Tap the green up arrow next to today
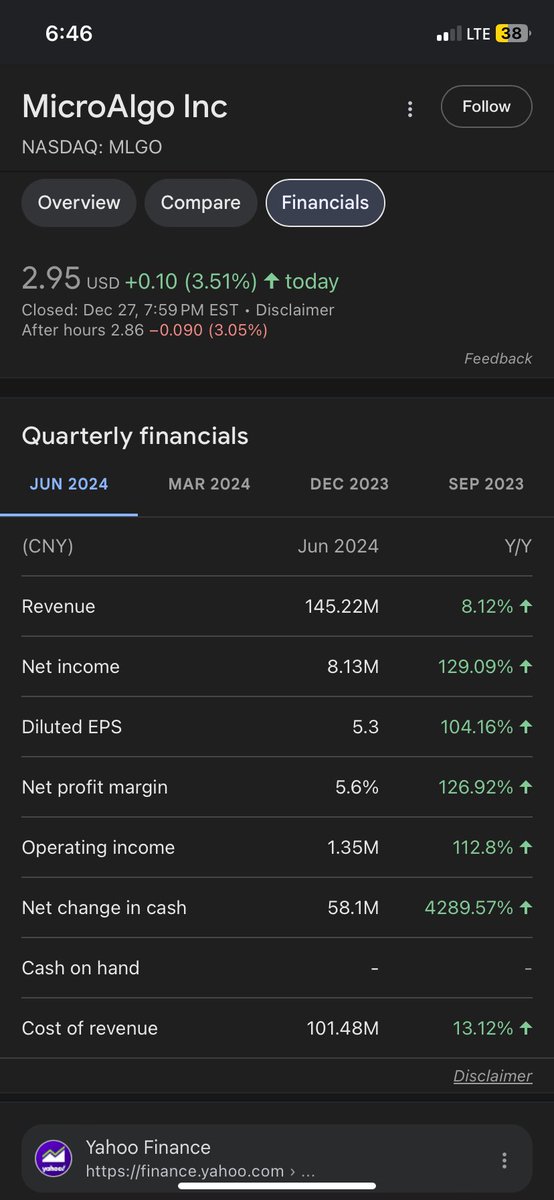This screenshot has width=554, height=1200. pyautogui.click(x=272, y=281)
